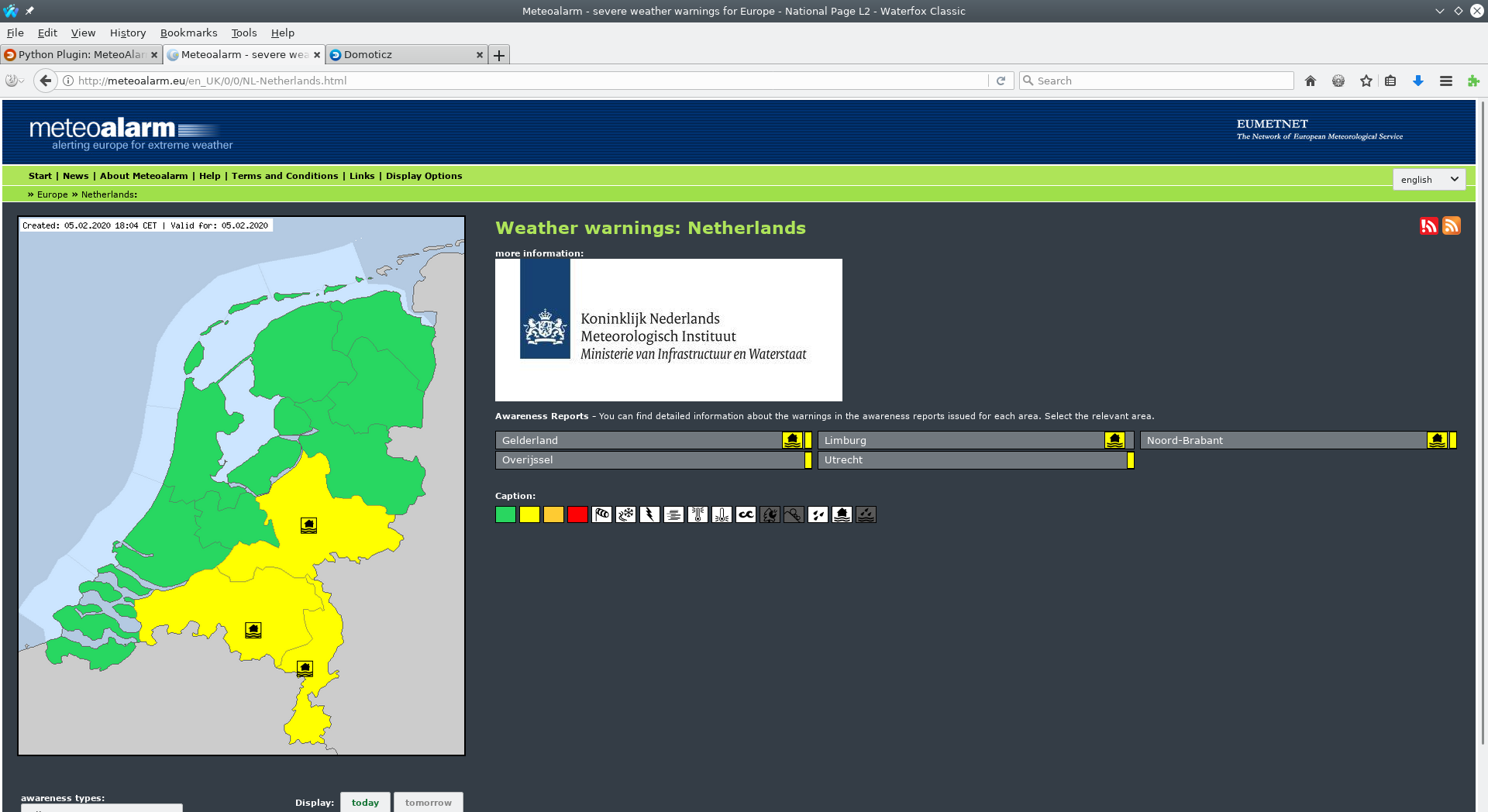Viewport: 1488px width, 812px height.
Task: Click the fog icon in the caption
Action: pyautogui.click(x=674, y=514)
